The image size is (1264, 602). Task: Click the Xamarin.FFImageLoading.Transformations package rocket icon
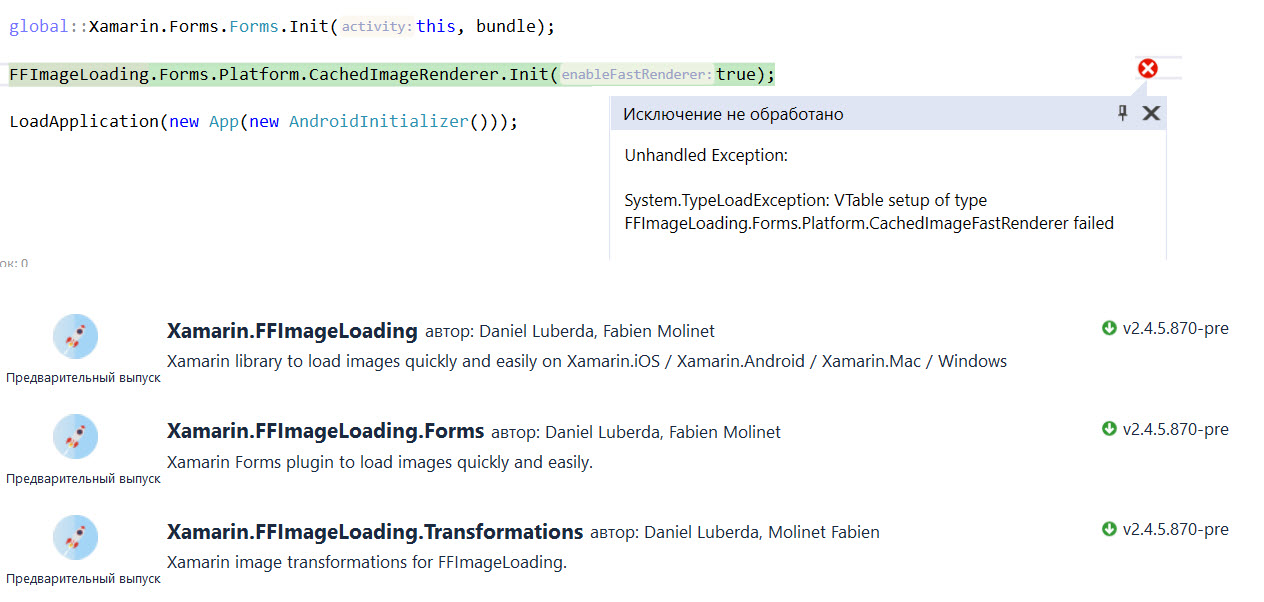click(75, 537)
